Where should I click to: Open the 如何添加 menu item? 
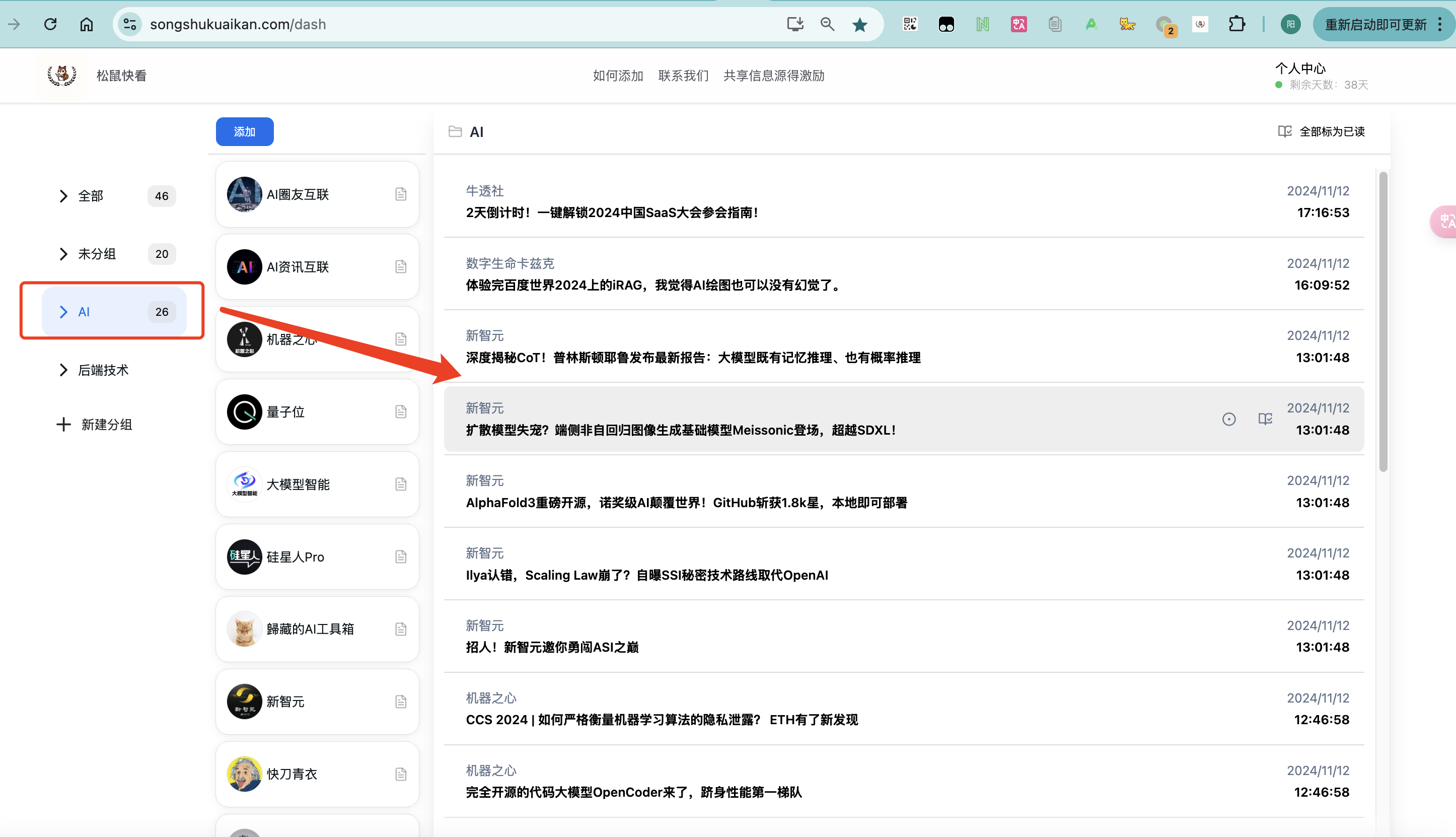(x=618, y=76)
